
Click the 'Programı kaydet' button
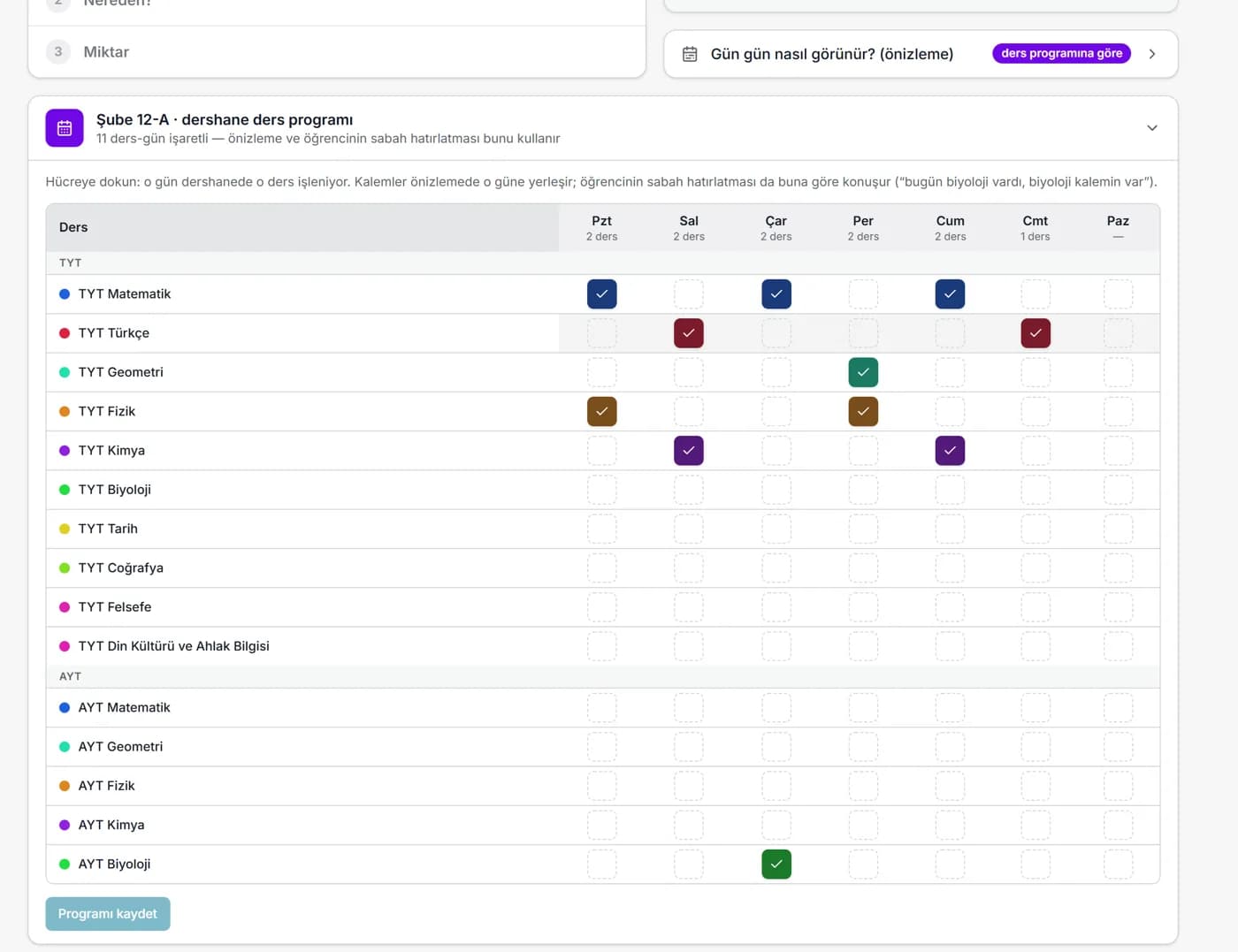pos(108,914)
